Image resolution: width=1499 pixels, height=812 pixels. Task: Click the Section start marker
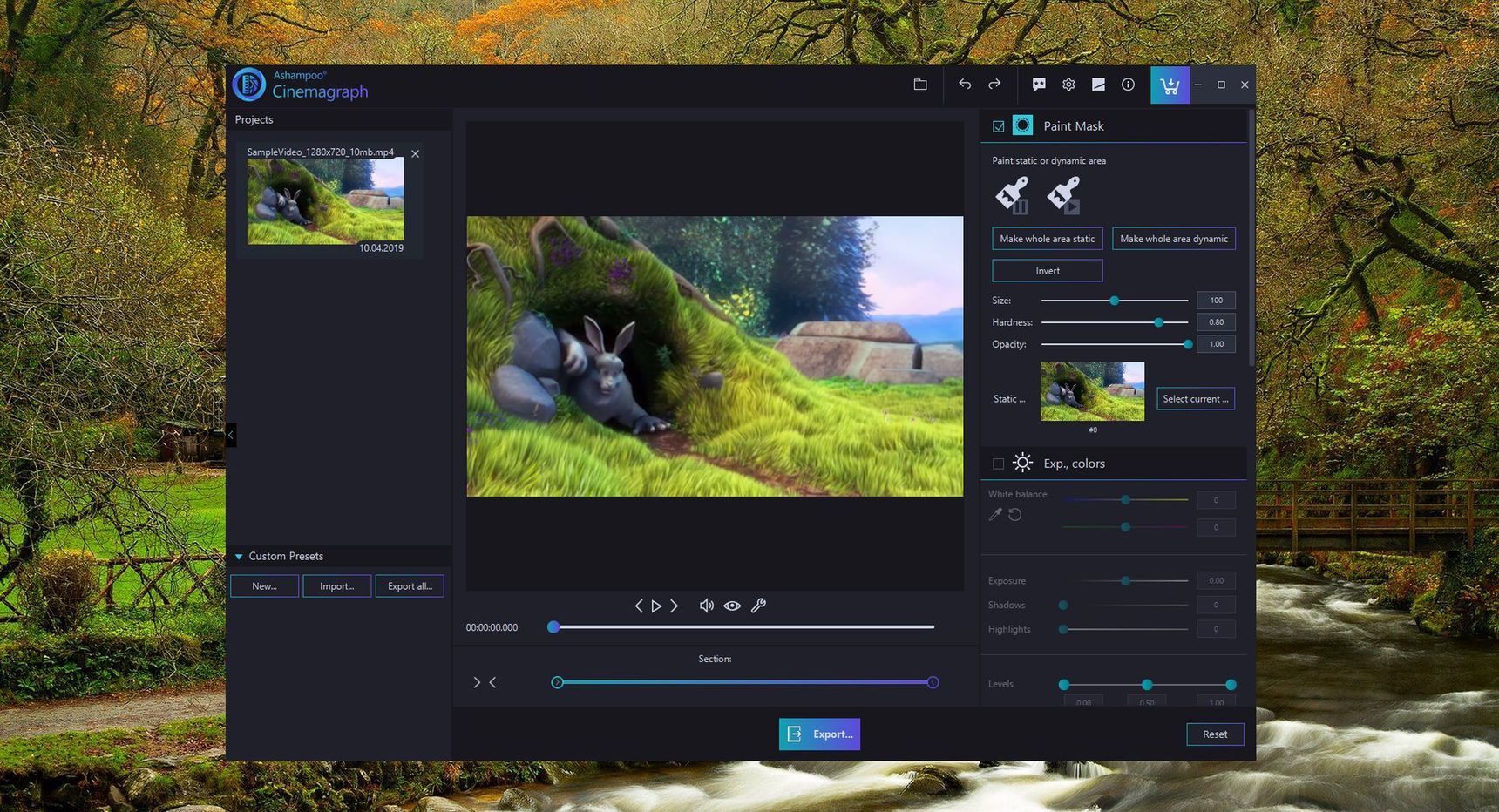click(558, 682)
